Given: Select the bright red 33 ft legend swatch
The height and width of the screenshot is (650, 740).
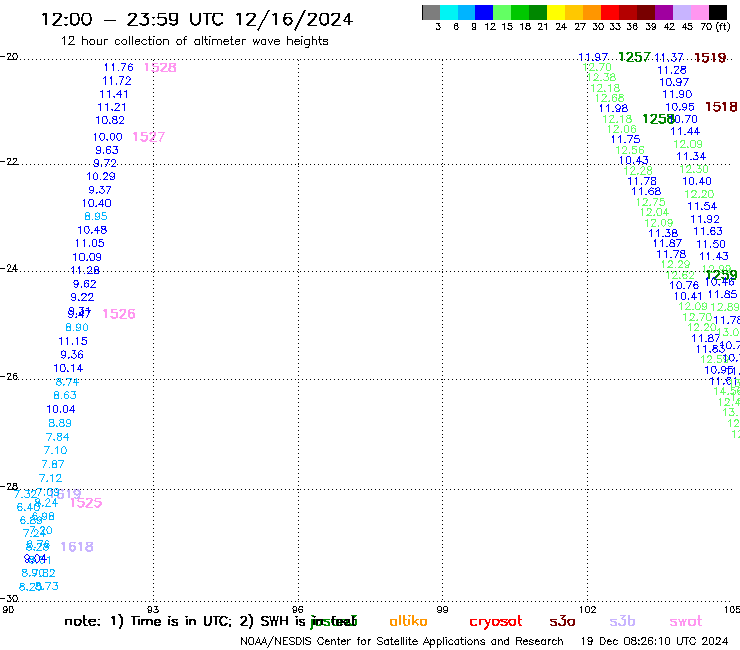Looking at the screenshot, I should (x=610, y=13).
